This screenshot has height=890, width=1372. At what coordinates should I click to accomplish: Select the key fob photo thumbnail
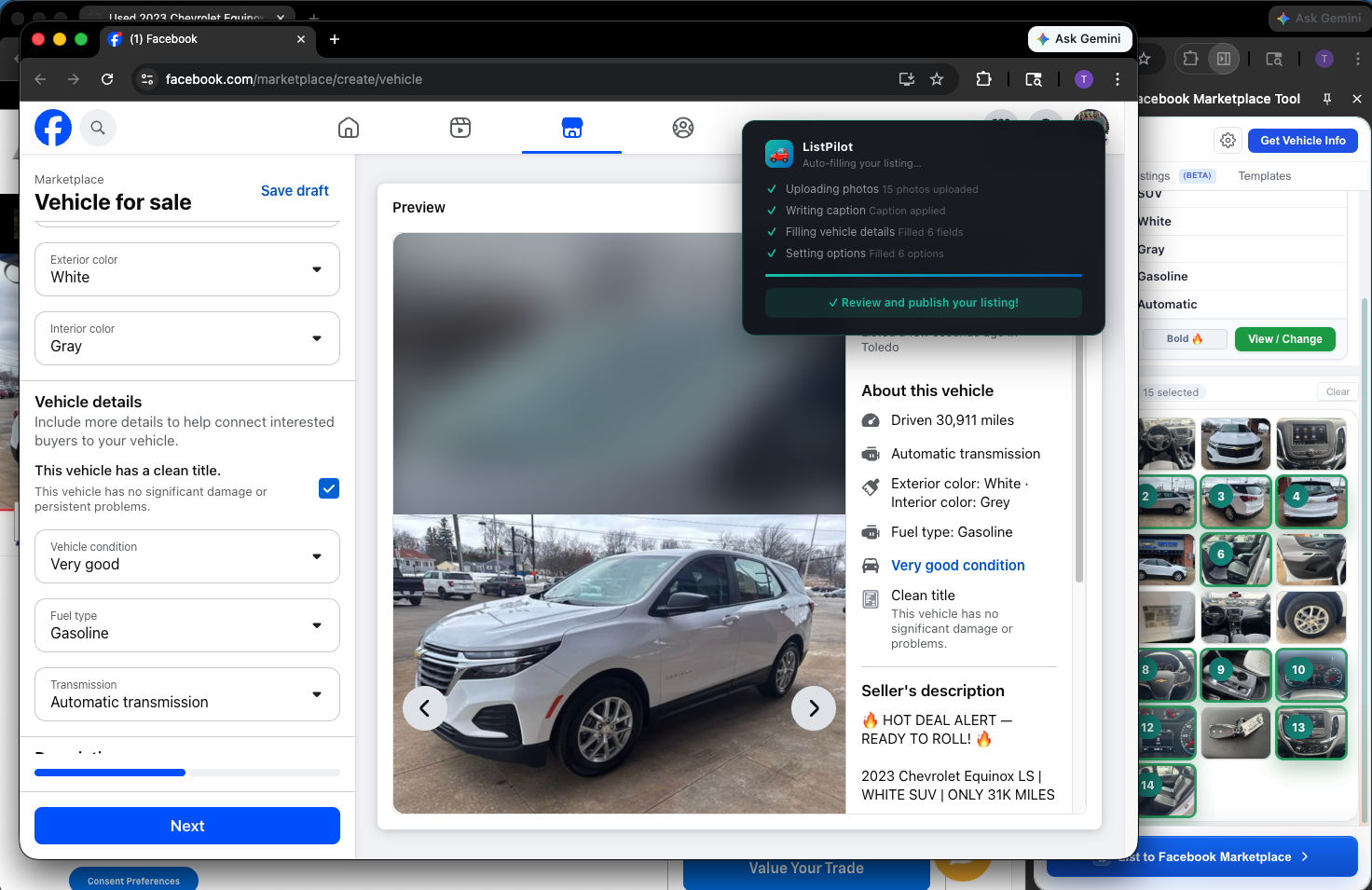[x=1236, y=733]
